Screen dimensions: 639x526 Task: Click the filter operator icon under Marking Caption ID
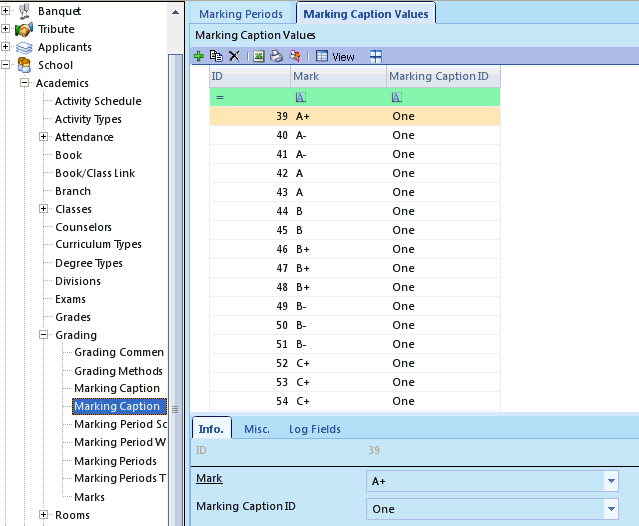(x=397, y=97)
